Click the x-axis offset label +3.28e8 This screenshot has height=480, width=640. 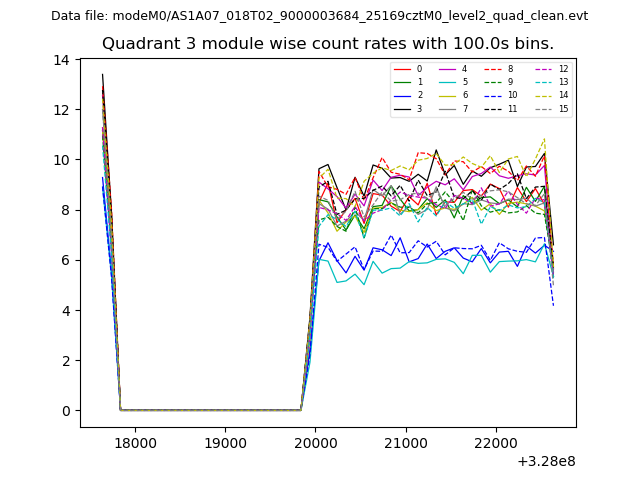(546, 461)
